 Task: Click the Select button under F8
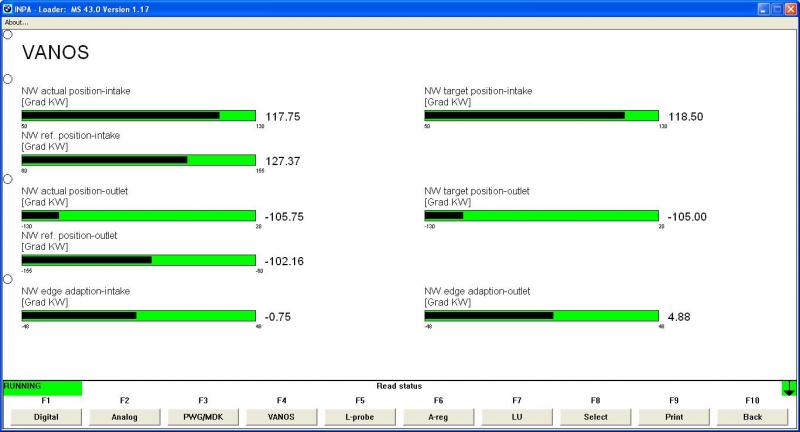tap(595, 417)
